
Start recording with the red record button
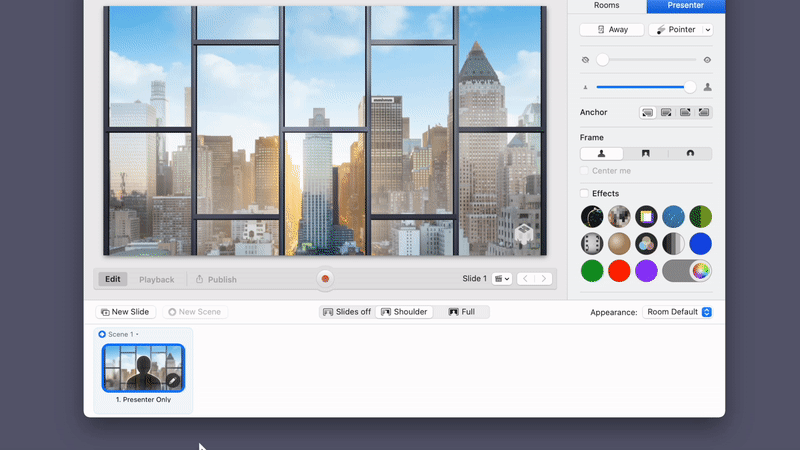point(325,279)
